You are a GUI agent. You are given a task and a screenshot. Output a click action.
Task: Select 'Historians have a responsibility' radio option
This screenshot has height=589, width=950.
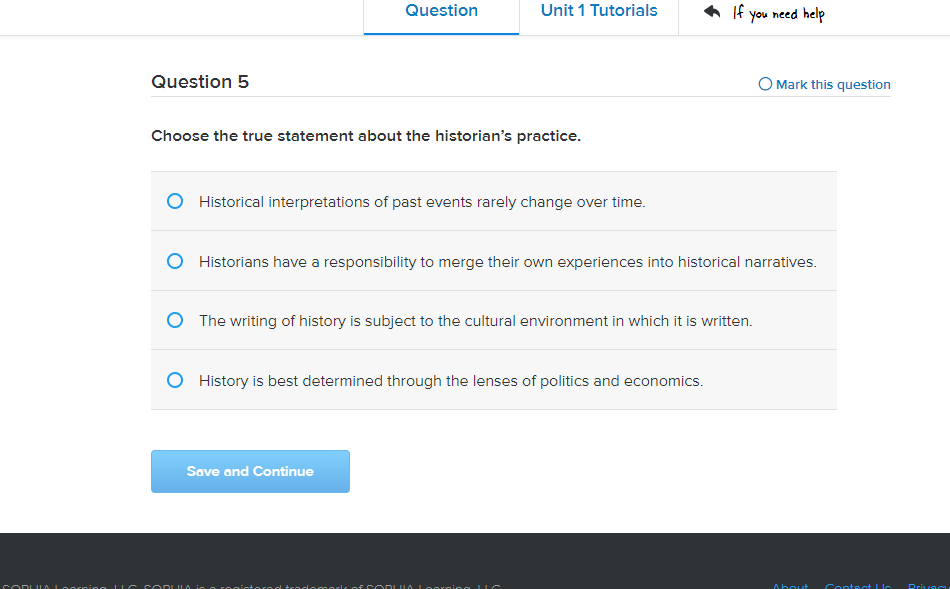(x=174, y=261)
